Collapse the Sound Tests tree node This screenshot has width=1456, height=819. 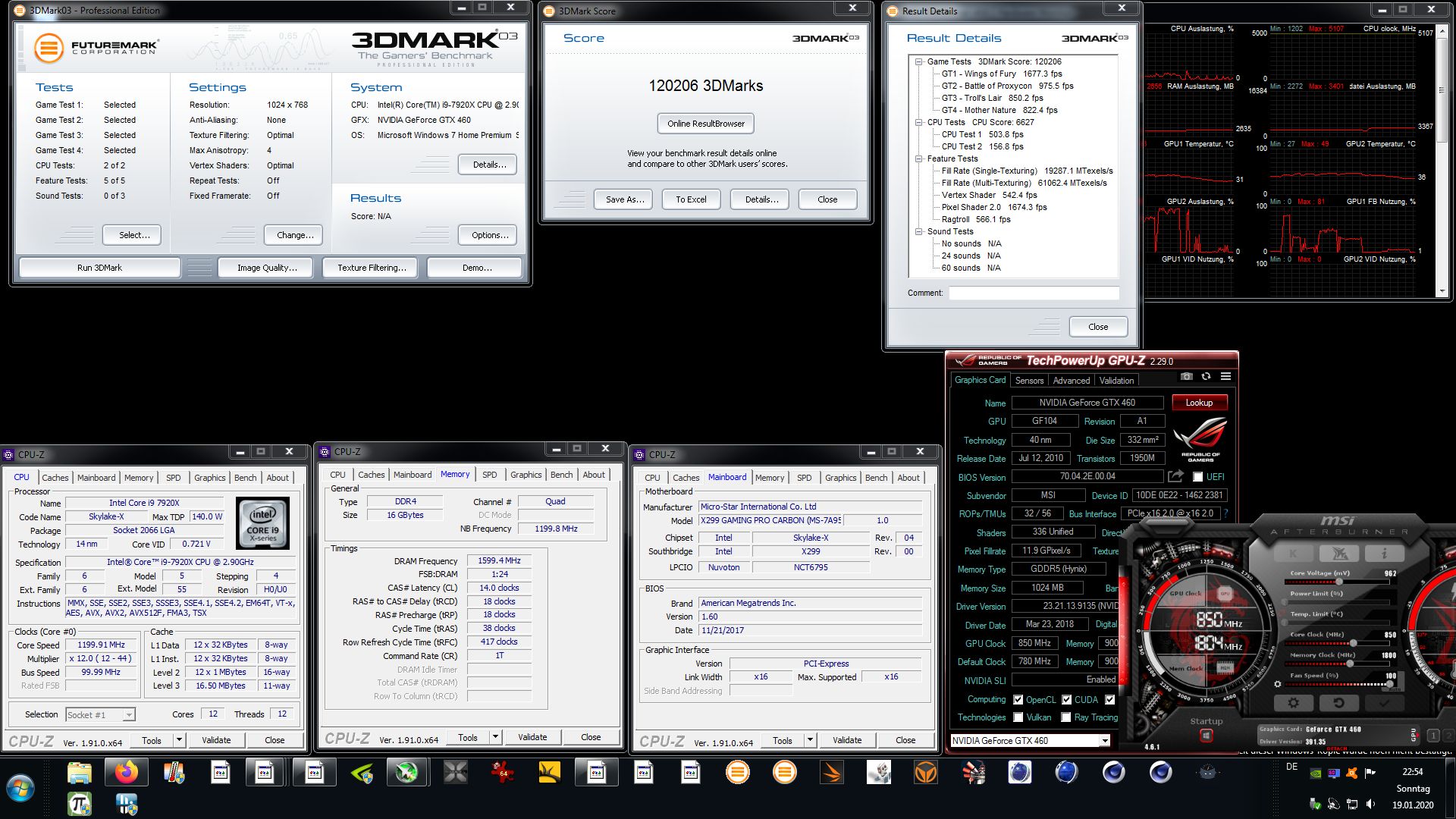(x=918, y=232)
